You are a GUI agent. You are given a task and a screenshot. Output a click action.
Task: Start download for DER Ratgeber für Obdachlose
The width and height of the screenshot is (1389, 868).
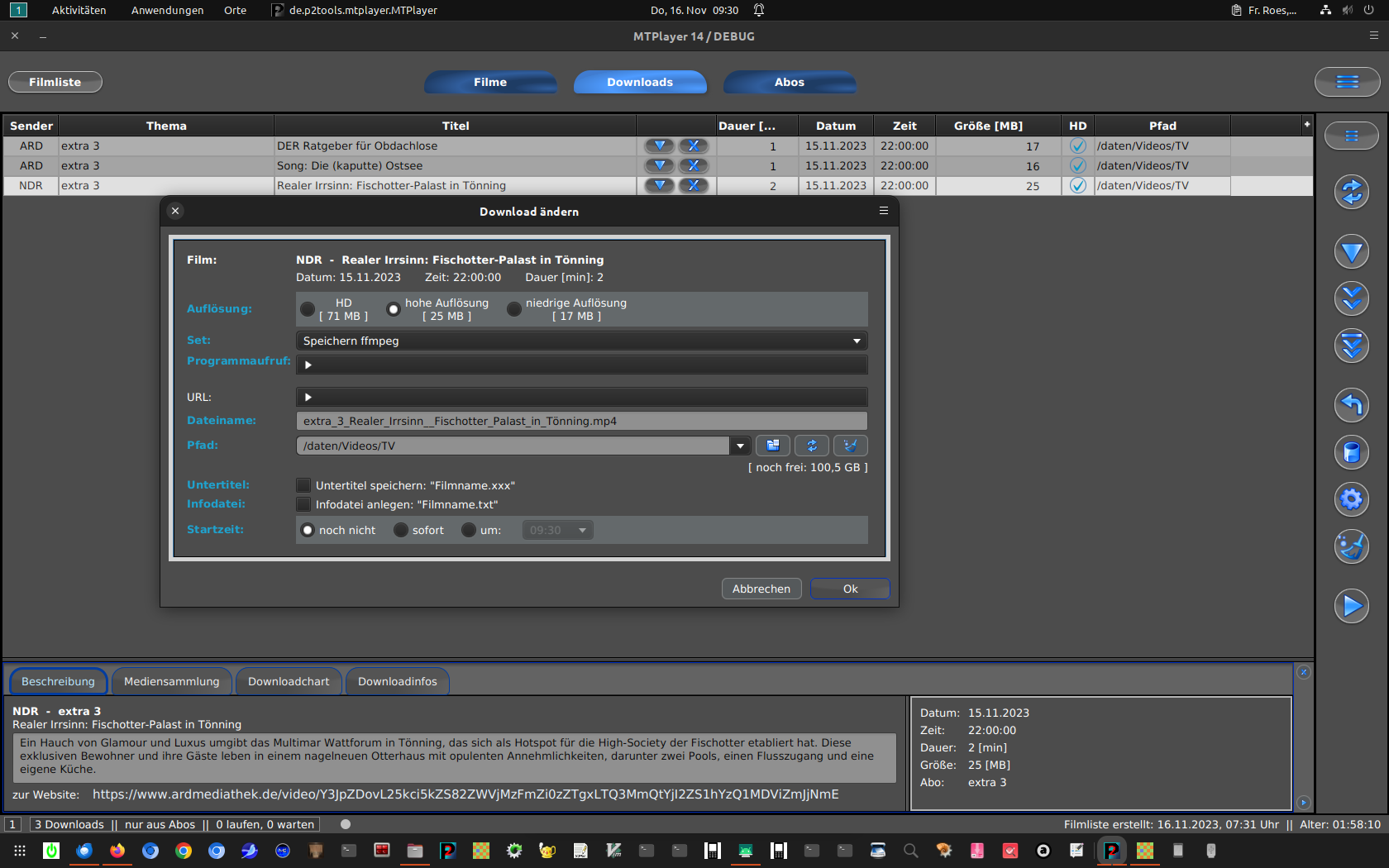pos(660,145)
